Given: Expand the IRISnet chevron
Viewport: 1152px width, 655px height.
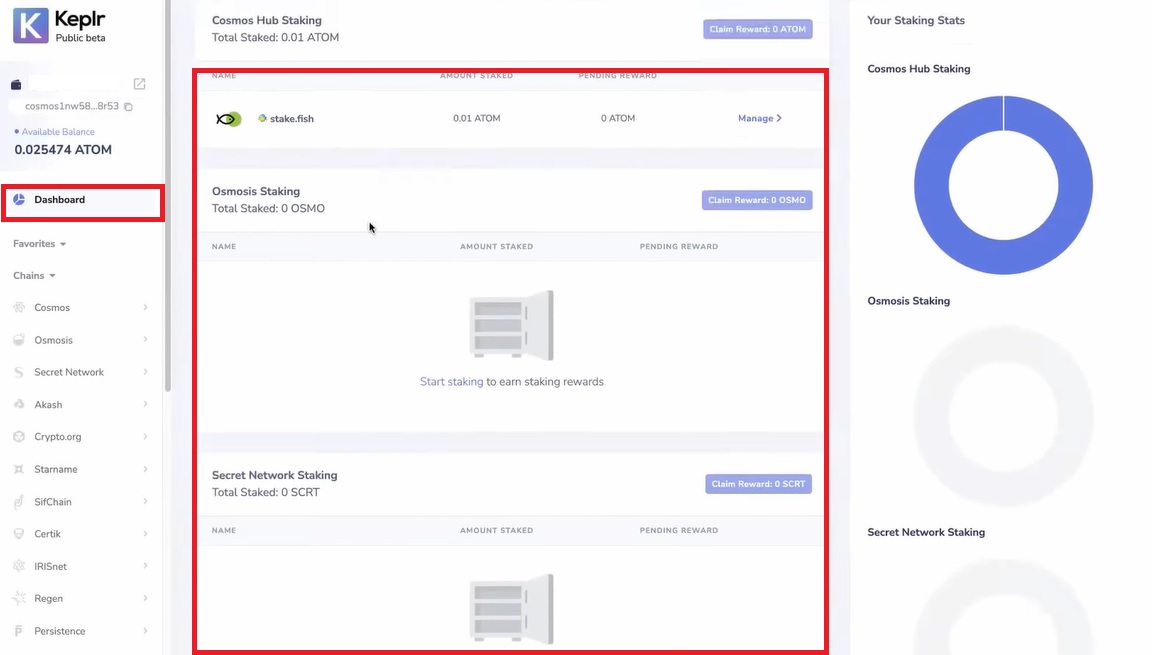Looking at the screenshot, I should coord(145,566).
